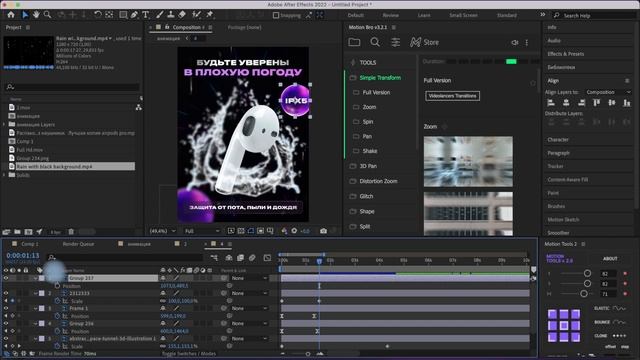Select the Pen tool
This screenshot has height=360, width=640.
134,15
